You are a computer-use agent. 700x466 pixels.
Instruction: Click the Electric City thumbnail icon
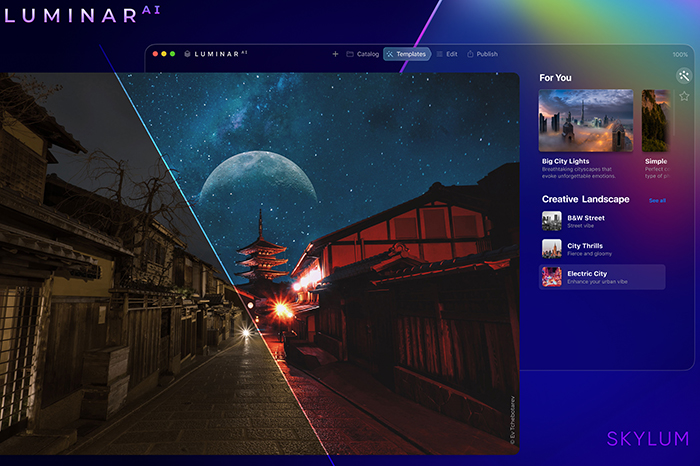pos(551,277)
